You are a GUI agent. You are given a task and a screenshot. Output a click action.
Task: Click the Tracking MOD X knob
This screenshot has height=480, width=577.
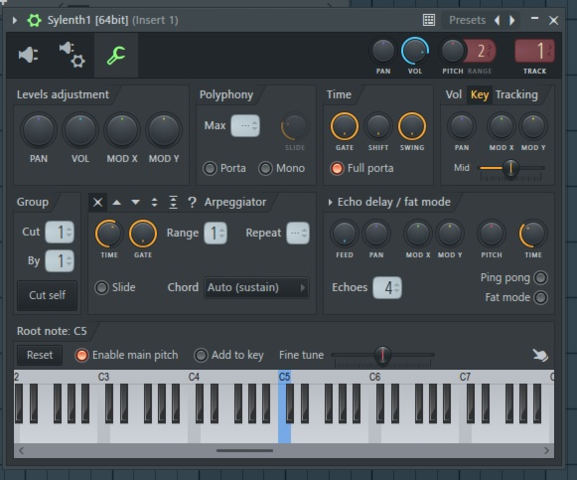501,127
